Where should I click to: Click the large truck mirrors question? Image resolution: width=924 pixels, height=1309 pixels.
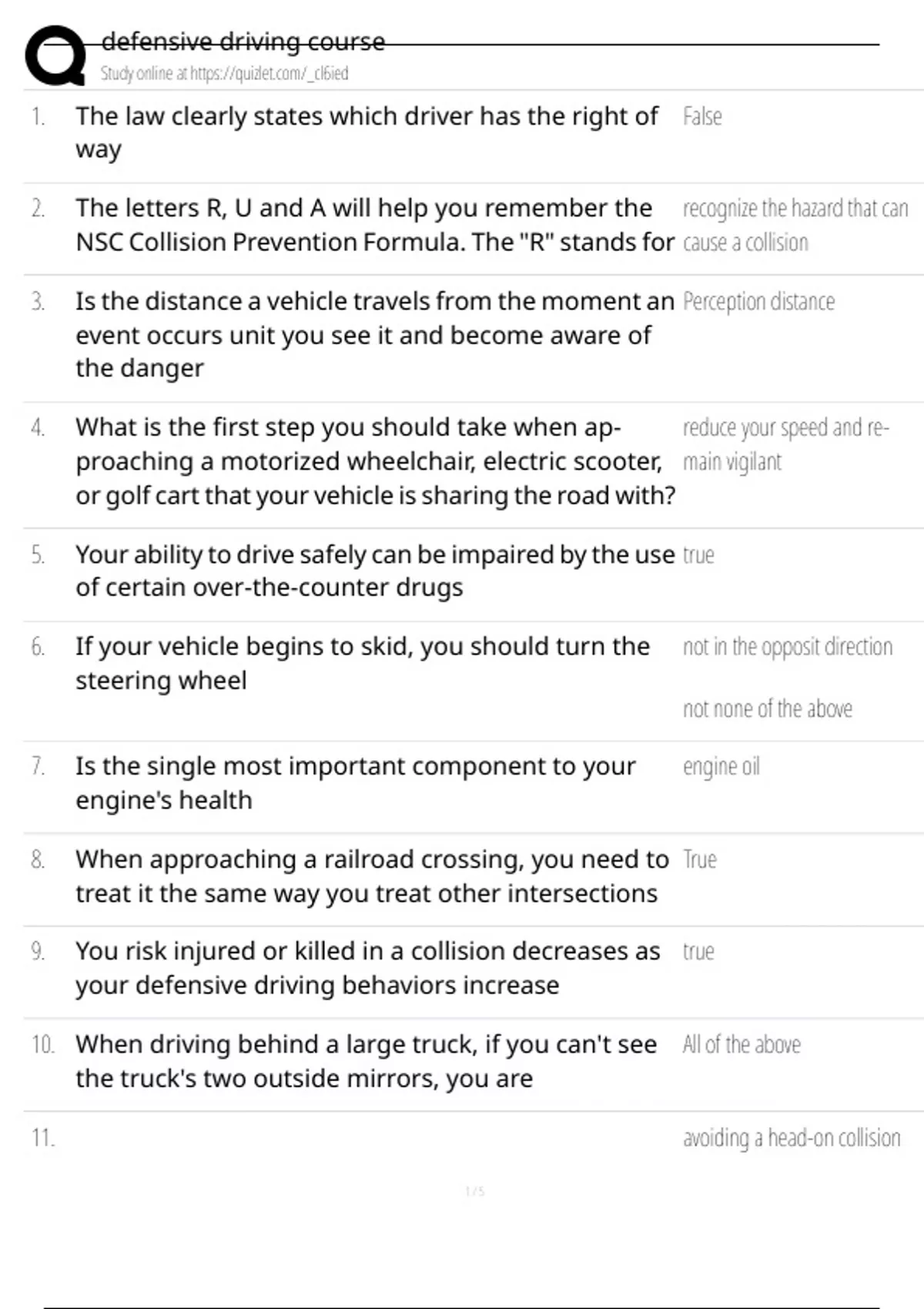[x=366, y=1061]
